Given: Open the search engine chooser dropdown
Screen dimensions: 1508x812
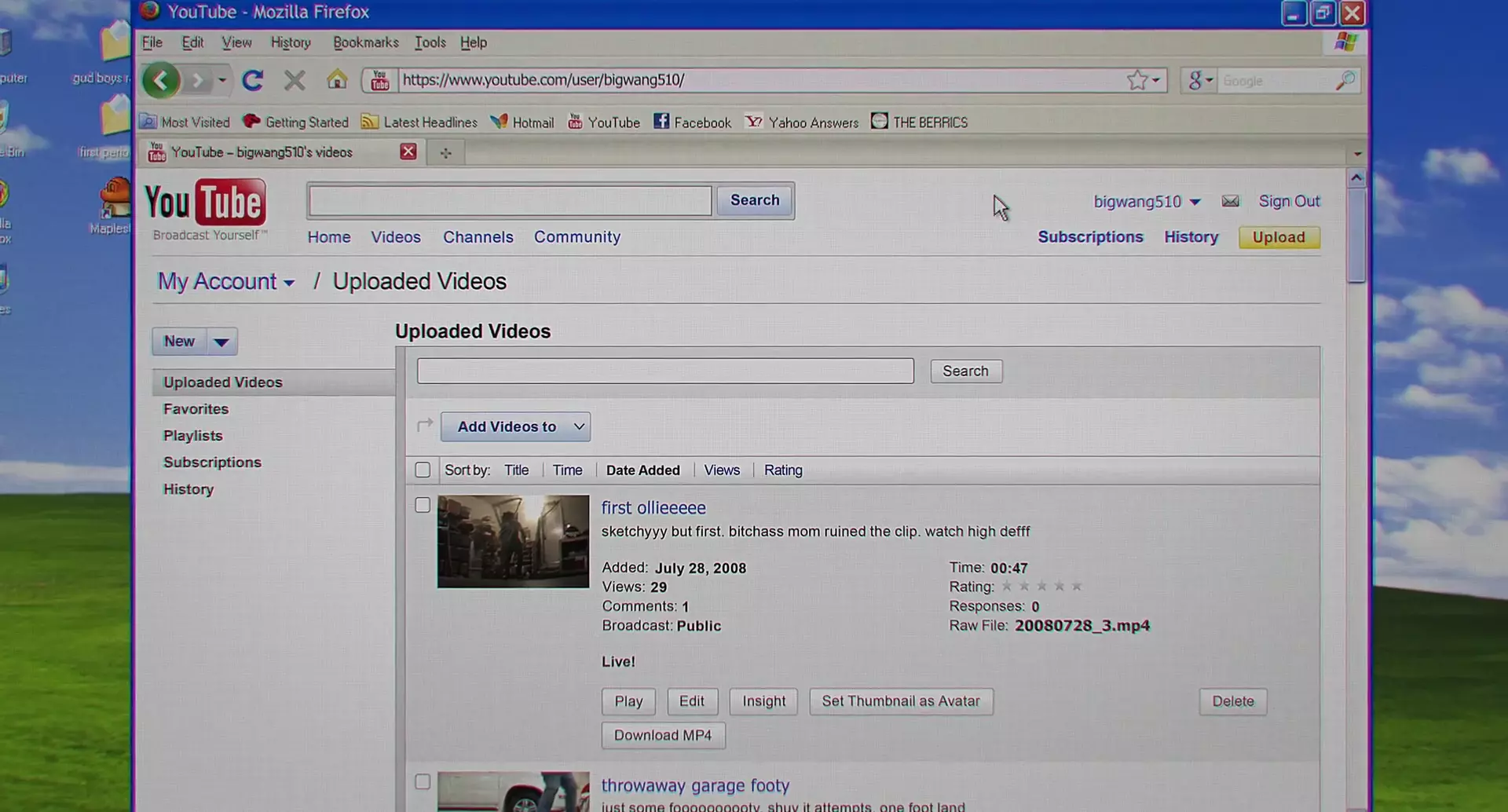Looking at the screenshot, I should [x=1210, y=80].
